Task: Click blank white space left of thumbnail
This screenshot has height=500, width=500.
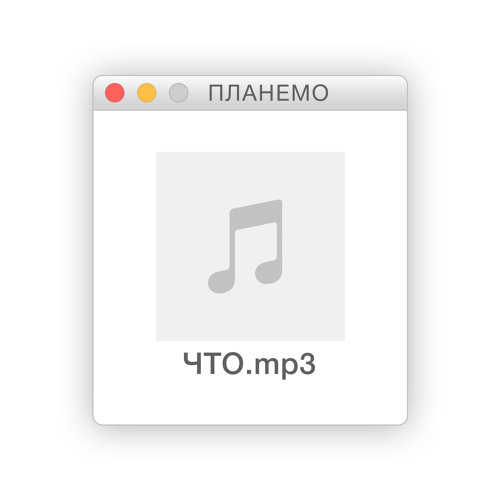Action: [125, 247]
